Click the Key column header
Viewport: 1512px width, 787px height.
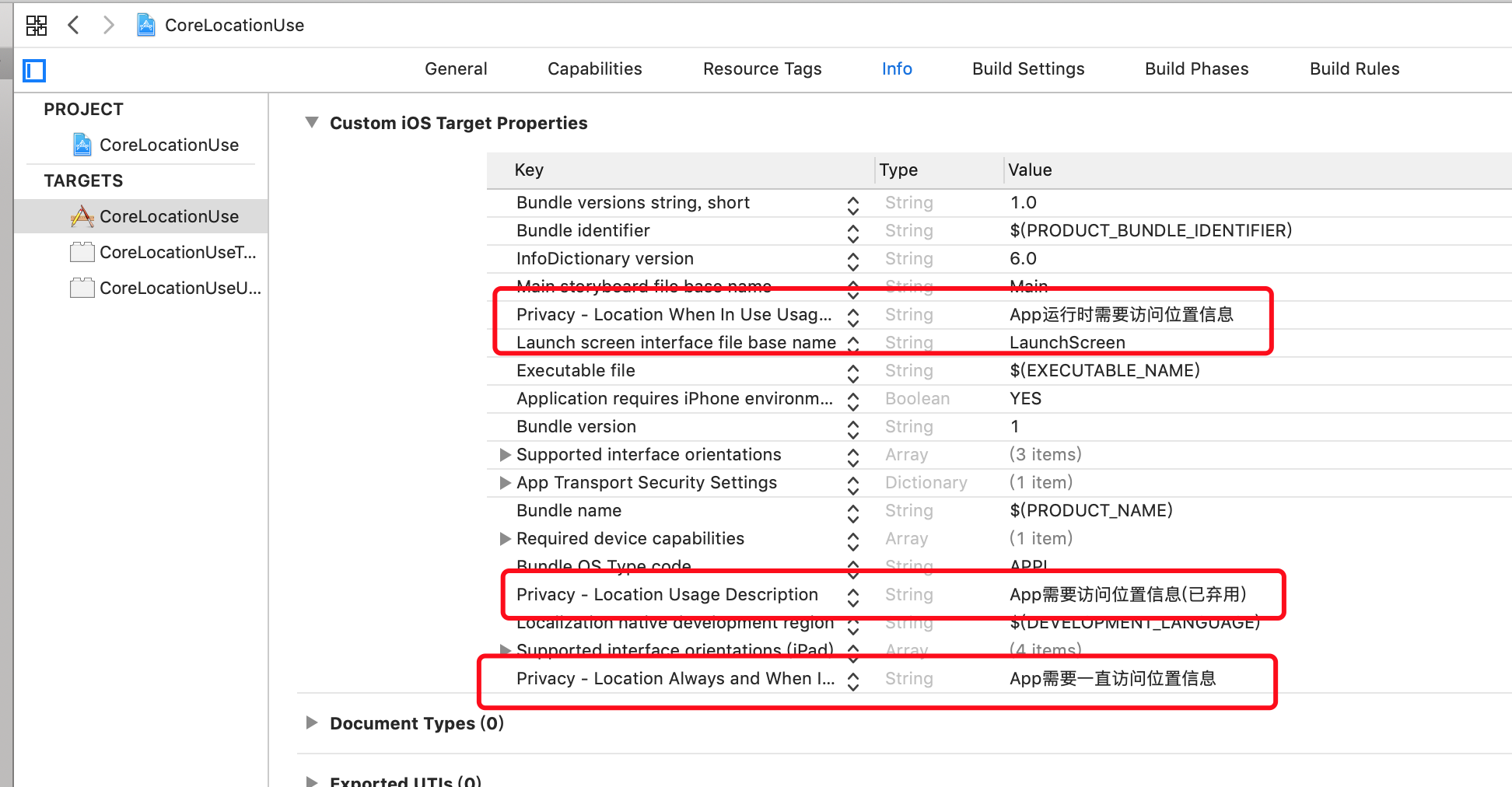coord(529,170)
